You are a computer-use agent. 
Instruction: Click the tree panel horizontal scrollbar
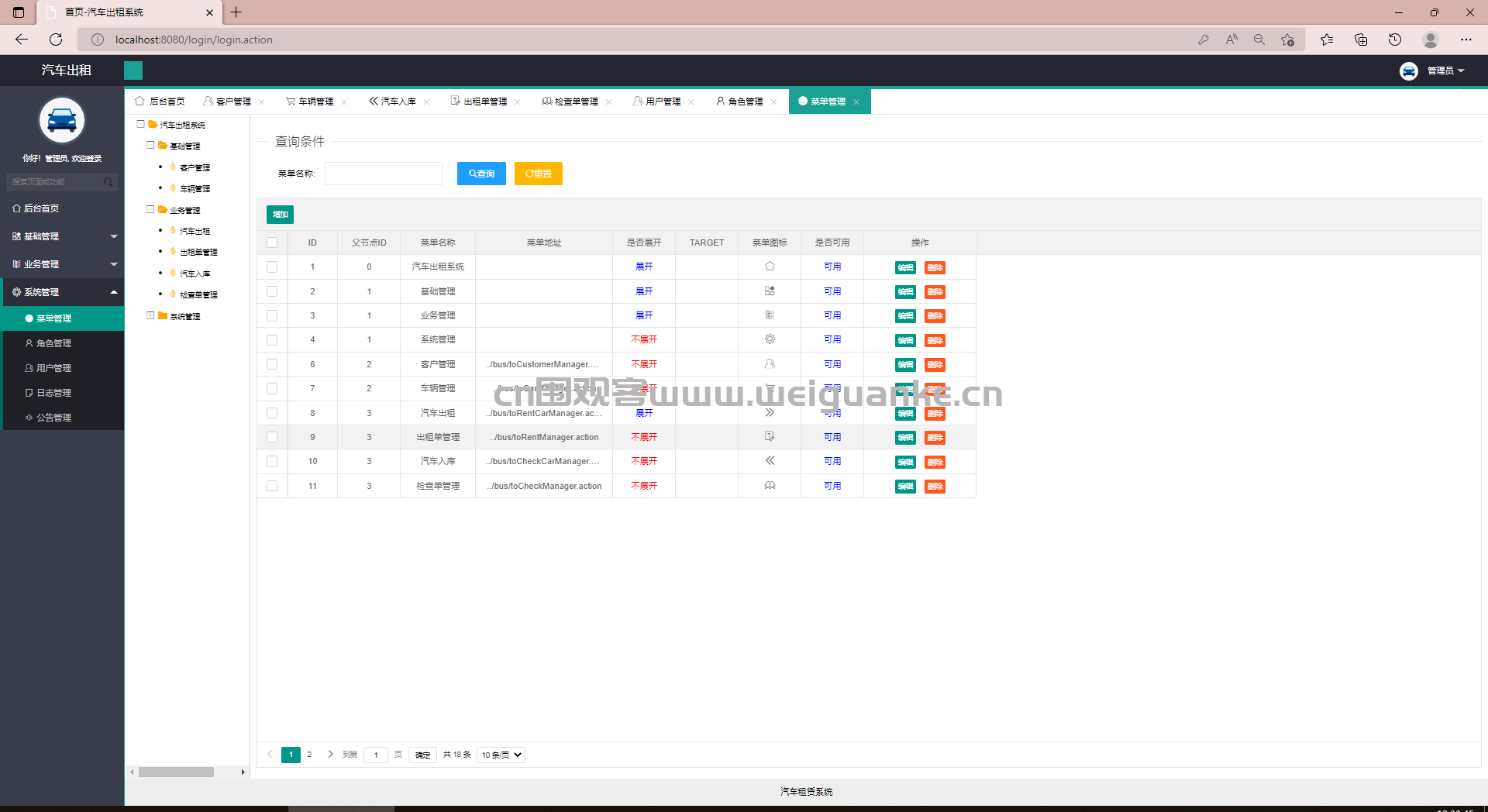coord(176,772)
